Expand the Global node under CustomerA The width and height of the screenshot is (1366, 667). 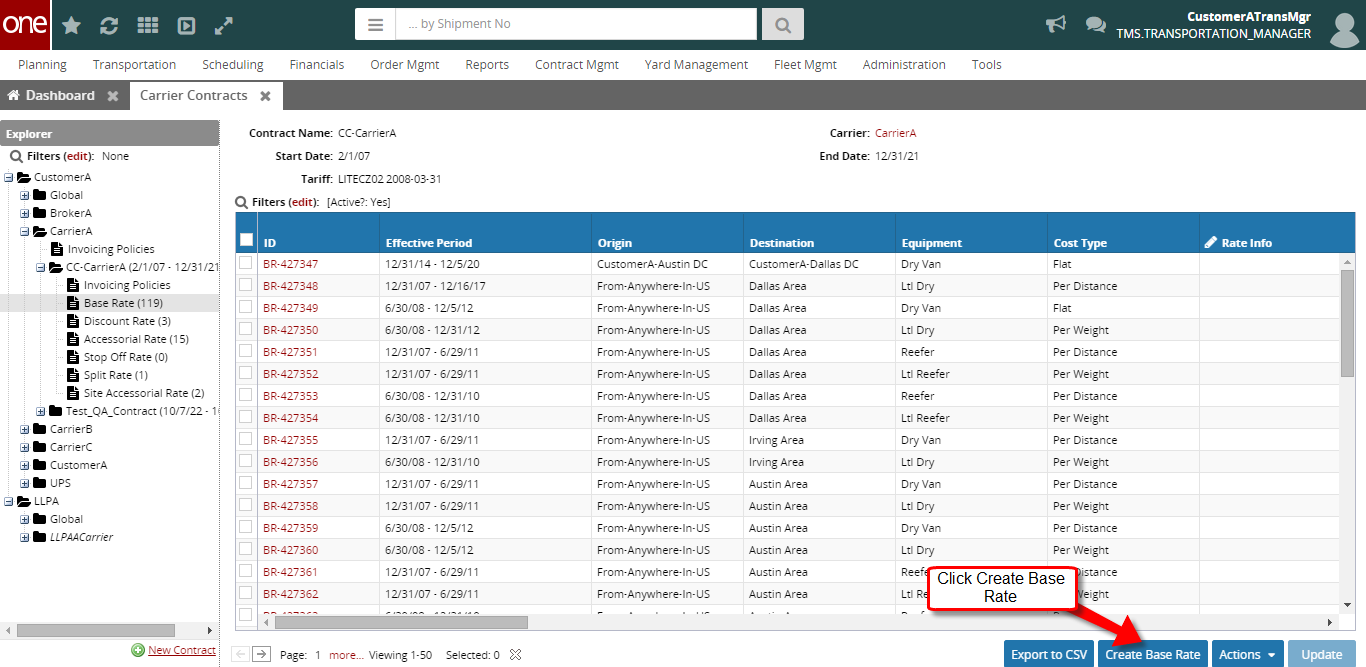coord(25,195)
